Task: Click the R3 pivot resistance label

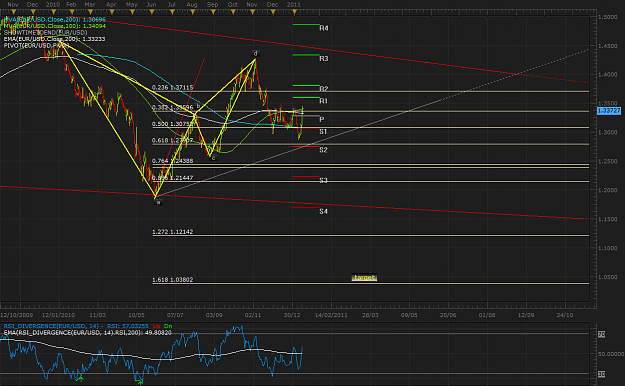Action: pos(324,59)
